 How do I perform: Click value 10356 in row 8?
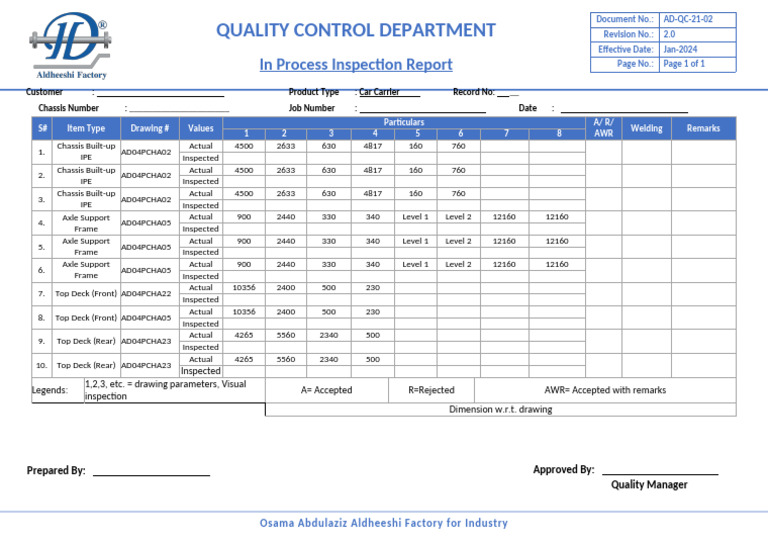244,312
